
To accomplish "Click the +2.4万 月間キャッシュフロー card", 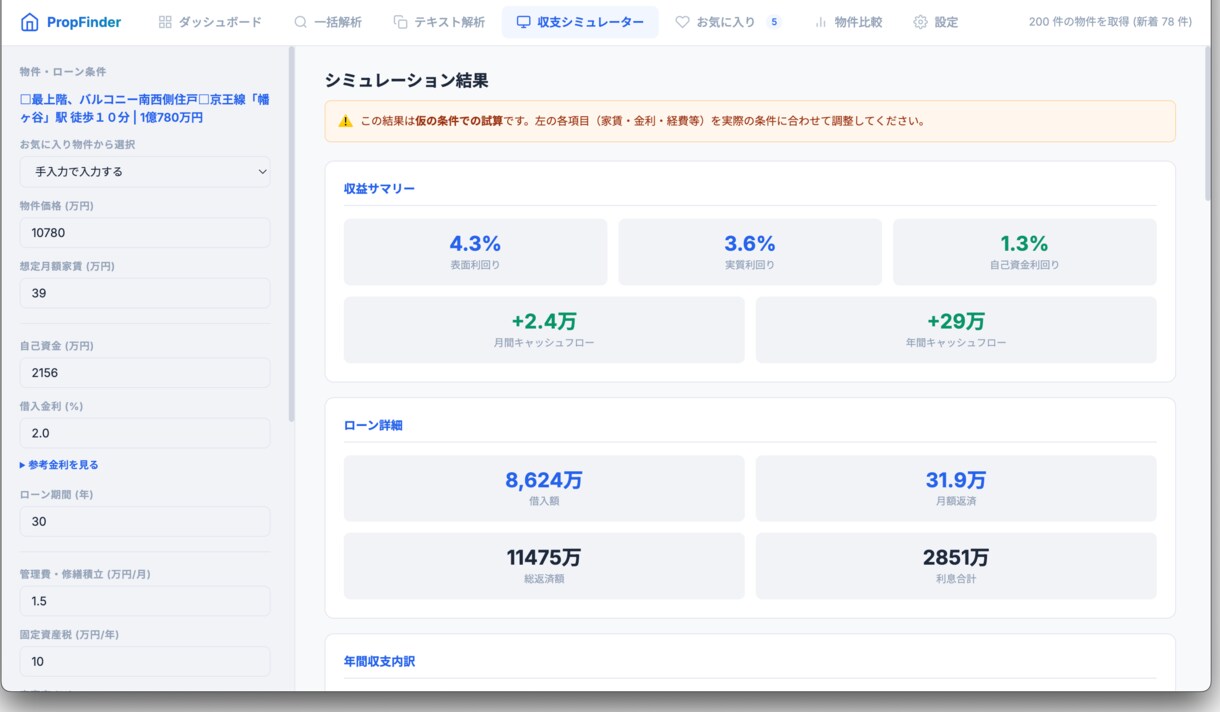I will [544, 329].
